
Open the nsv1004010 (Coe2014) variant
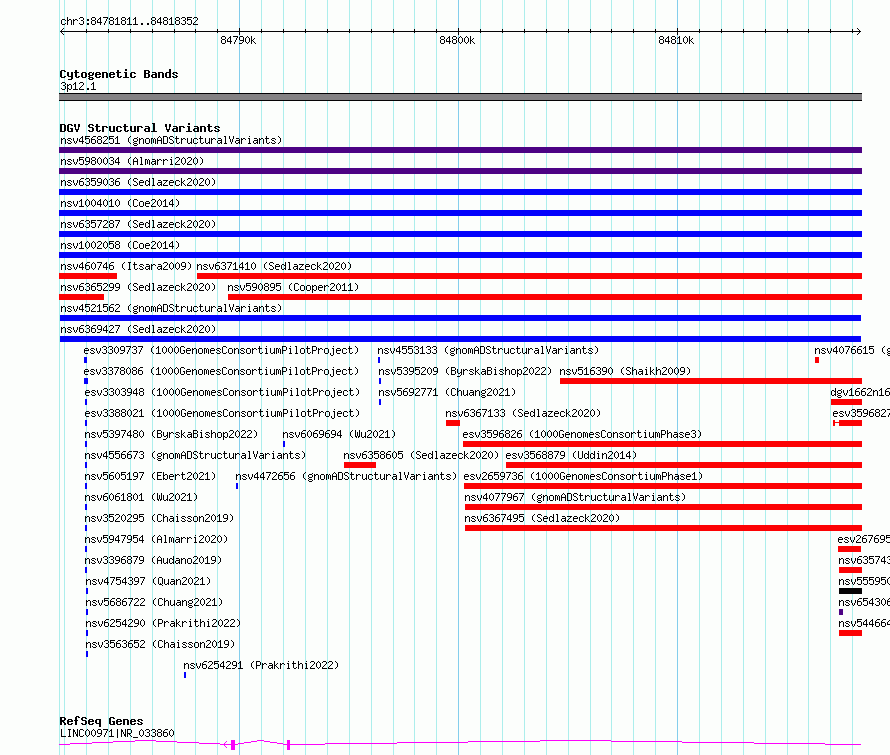[120, 203]
